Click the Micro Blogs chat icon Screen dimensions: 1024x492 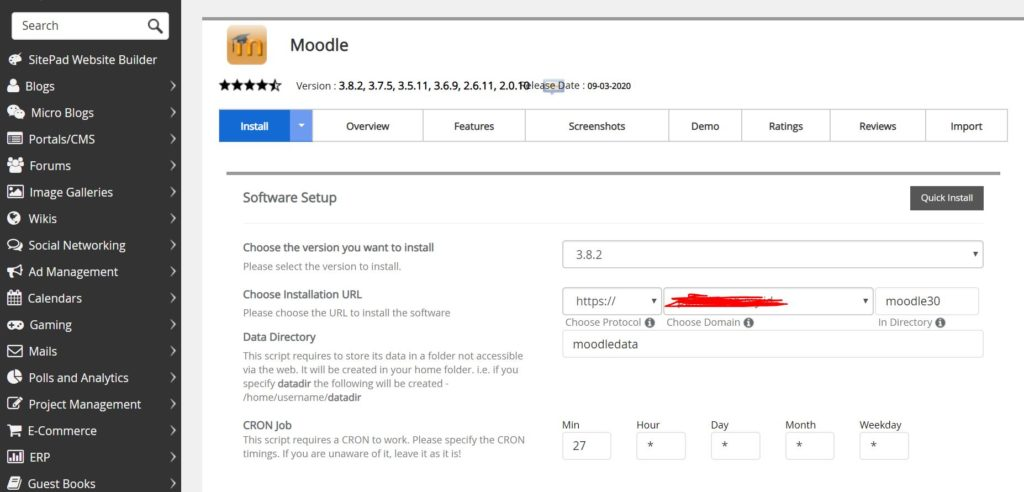[16, 112]
